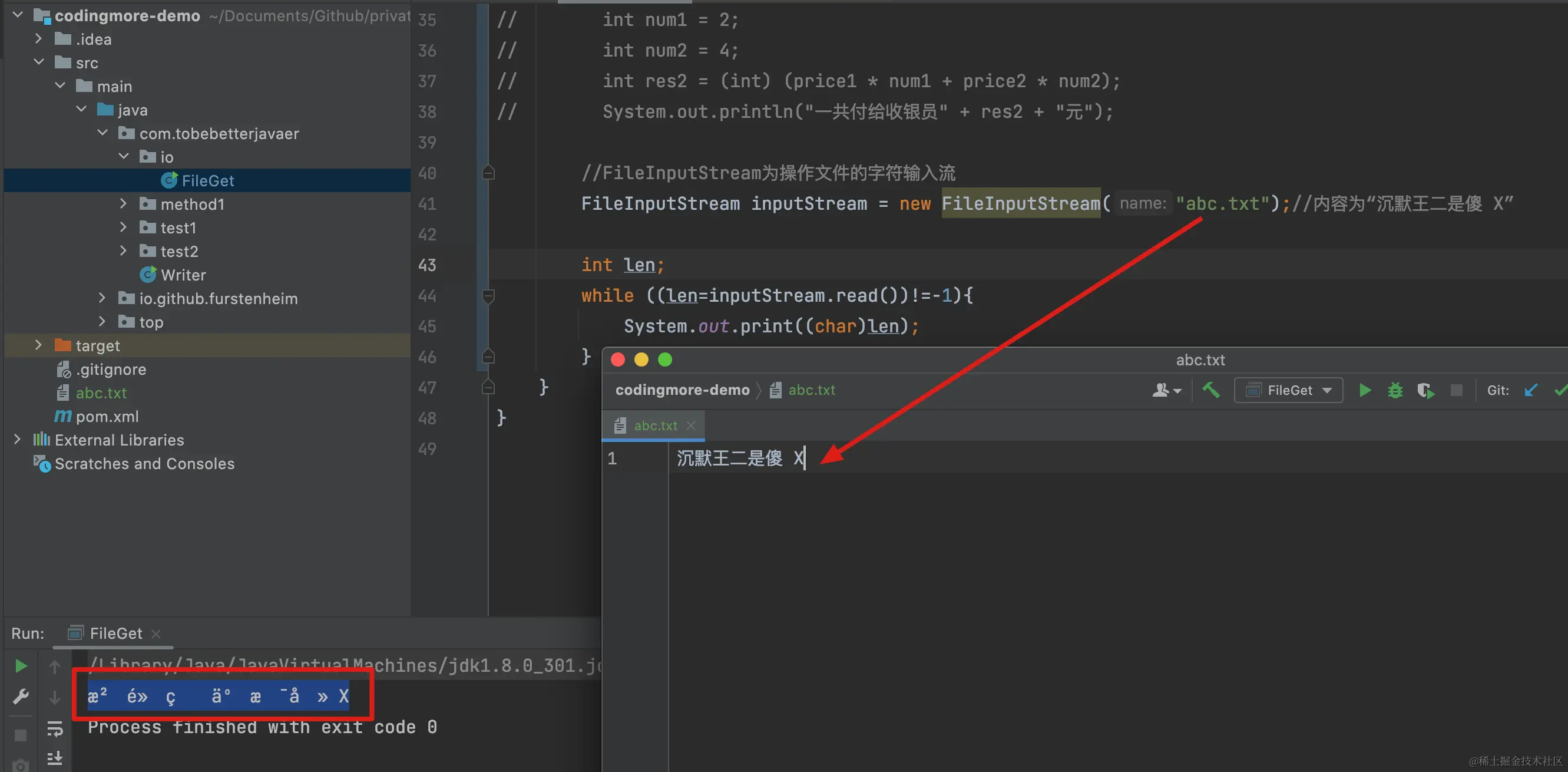This screenshot has width=1568, height=772.
Task: Toggle fold marker on line 44
Action: [x=488, y=296]
